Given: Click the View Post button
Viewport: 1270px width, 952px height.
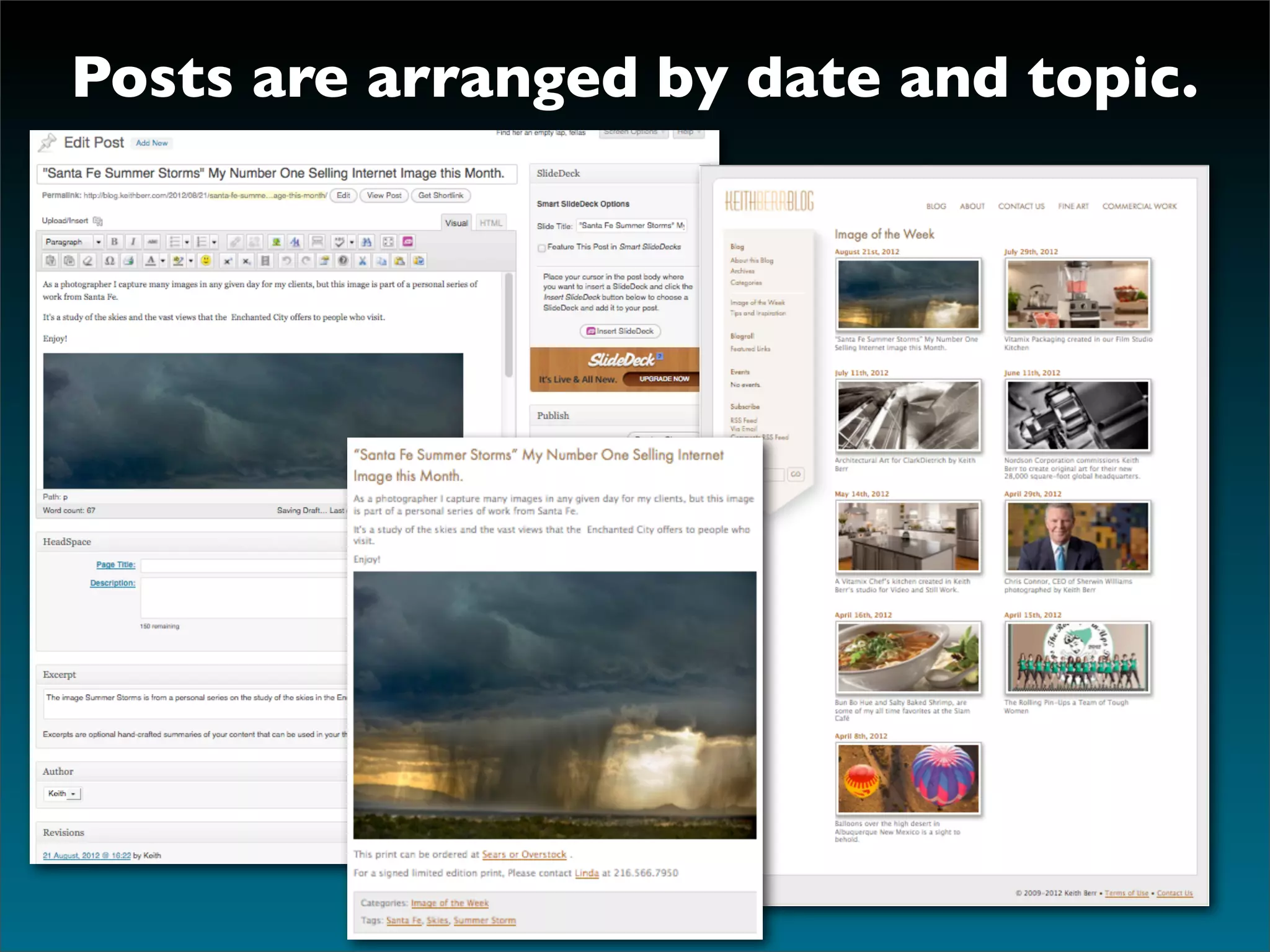Looking at the screenshot, I should tap(384, 195).
